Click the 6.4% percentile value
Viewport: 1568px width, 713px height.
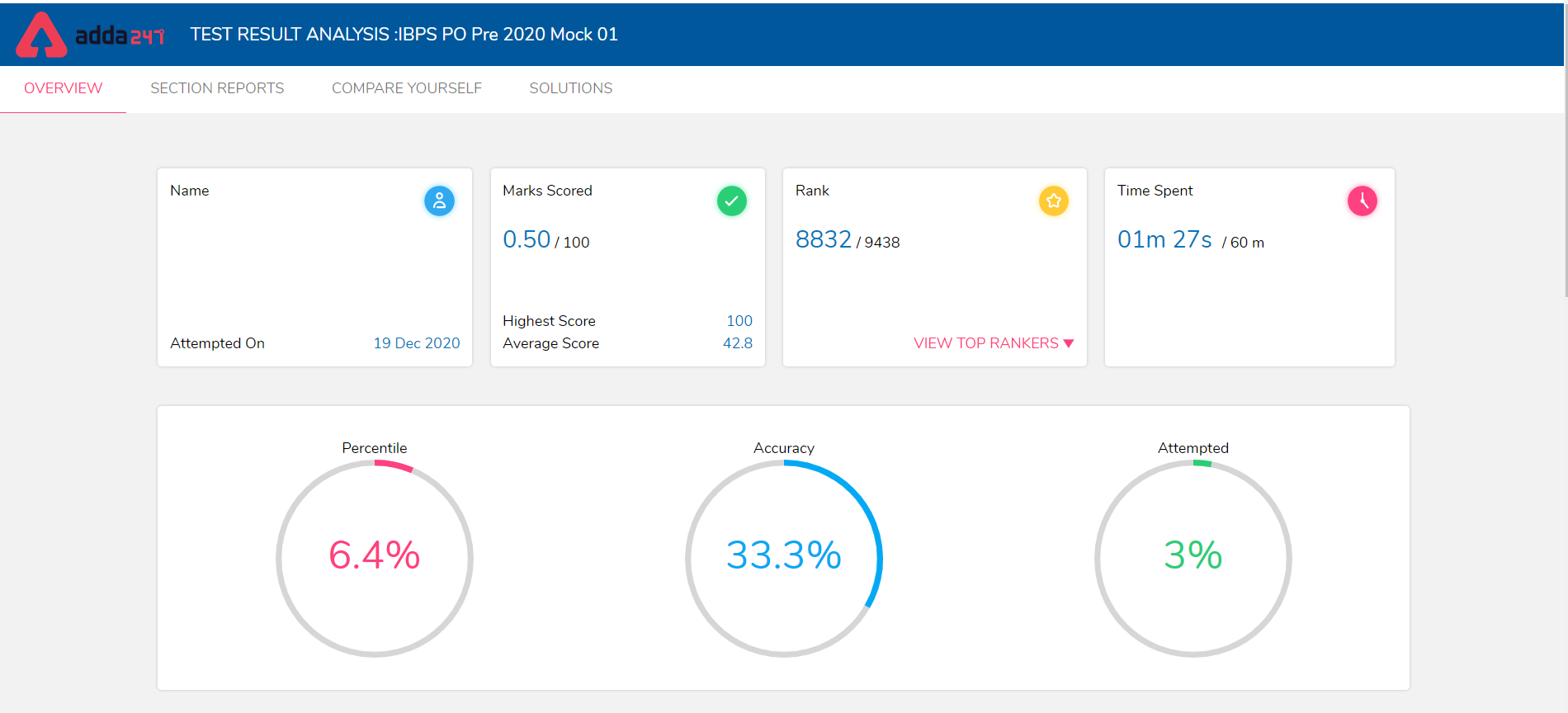click(375, 555)
